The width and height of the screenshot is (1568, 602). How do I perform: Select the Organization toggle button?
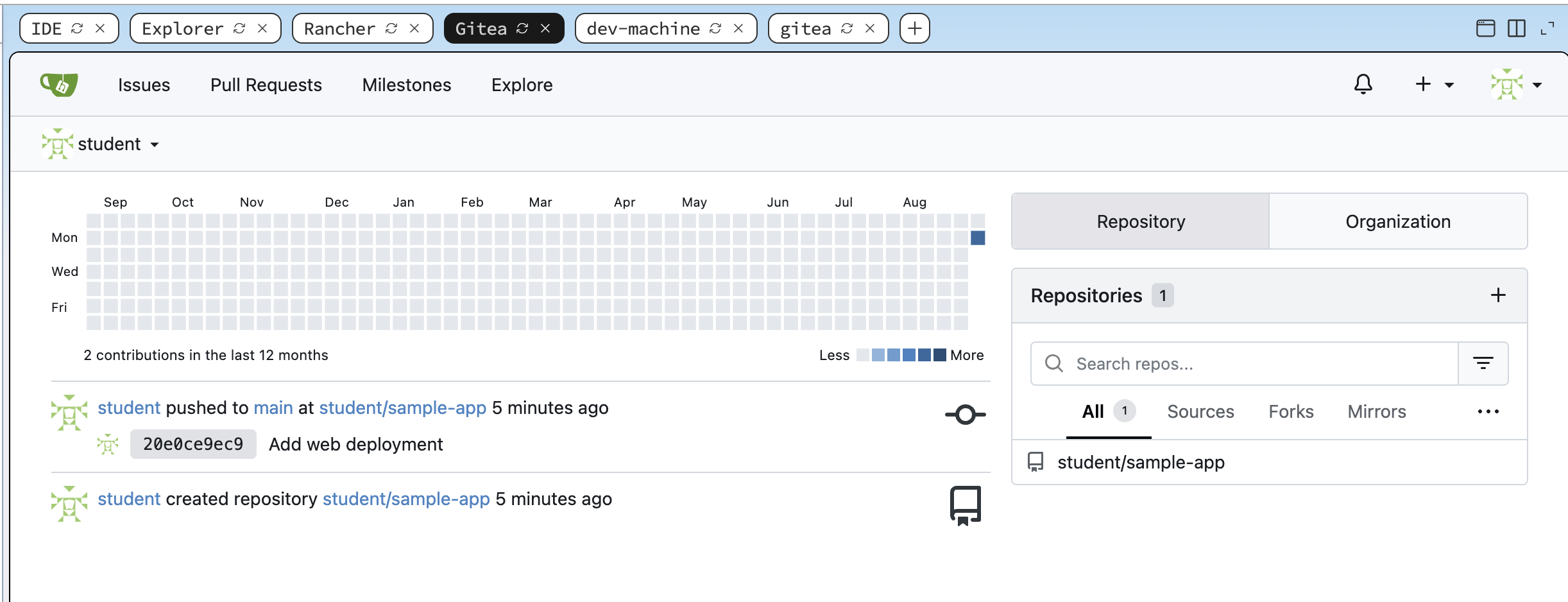tap(1398, 221)
